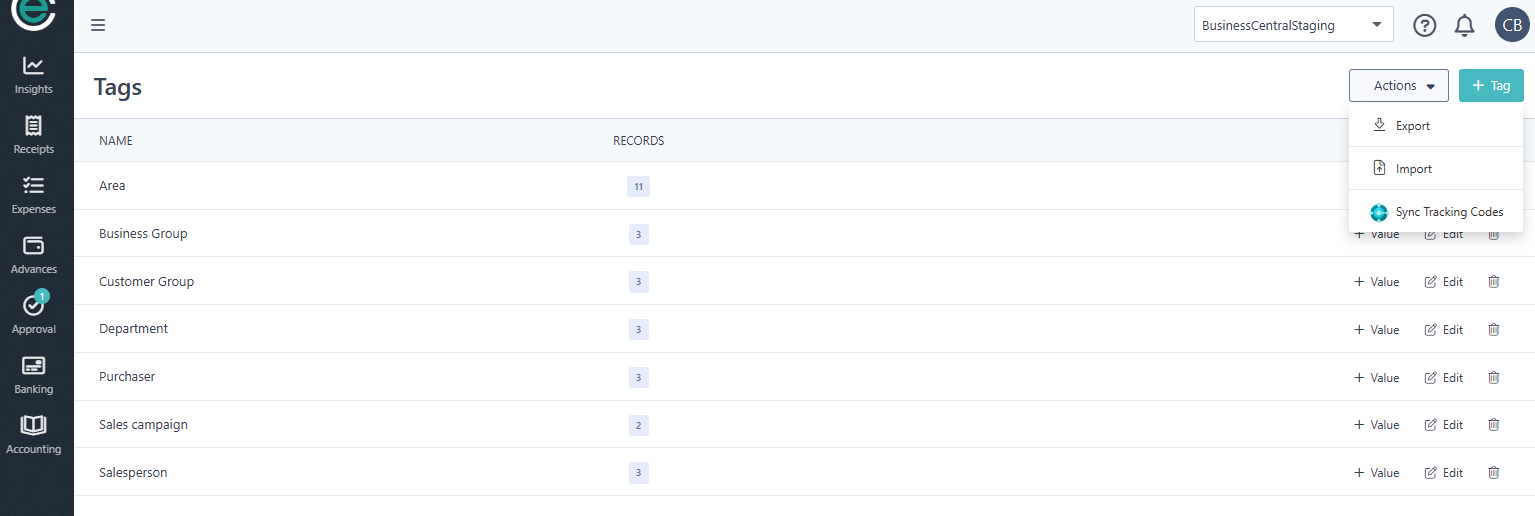Add Value to Salesperson

pos(1376,473)
